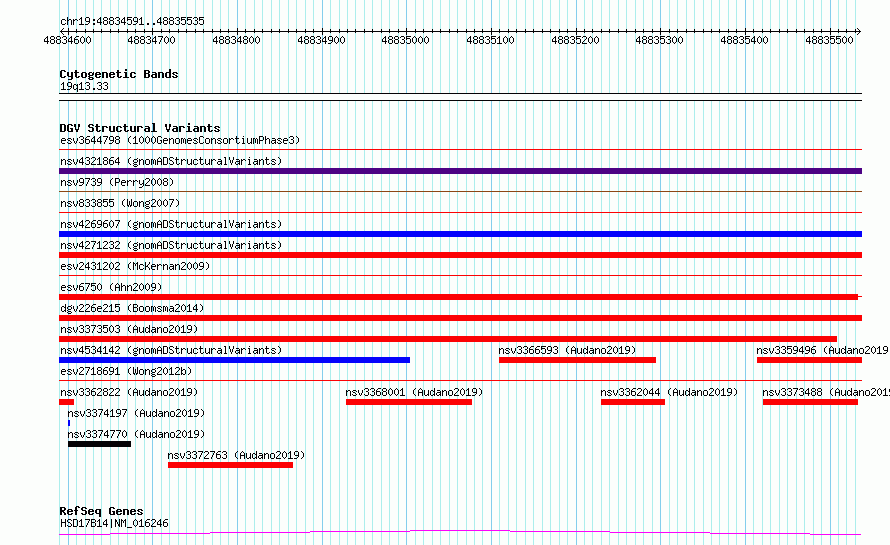Click the nsv4271232 red variant bar
Image resolution: width=890 pixels, height=545 pixels.
(460, 255)
